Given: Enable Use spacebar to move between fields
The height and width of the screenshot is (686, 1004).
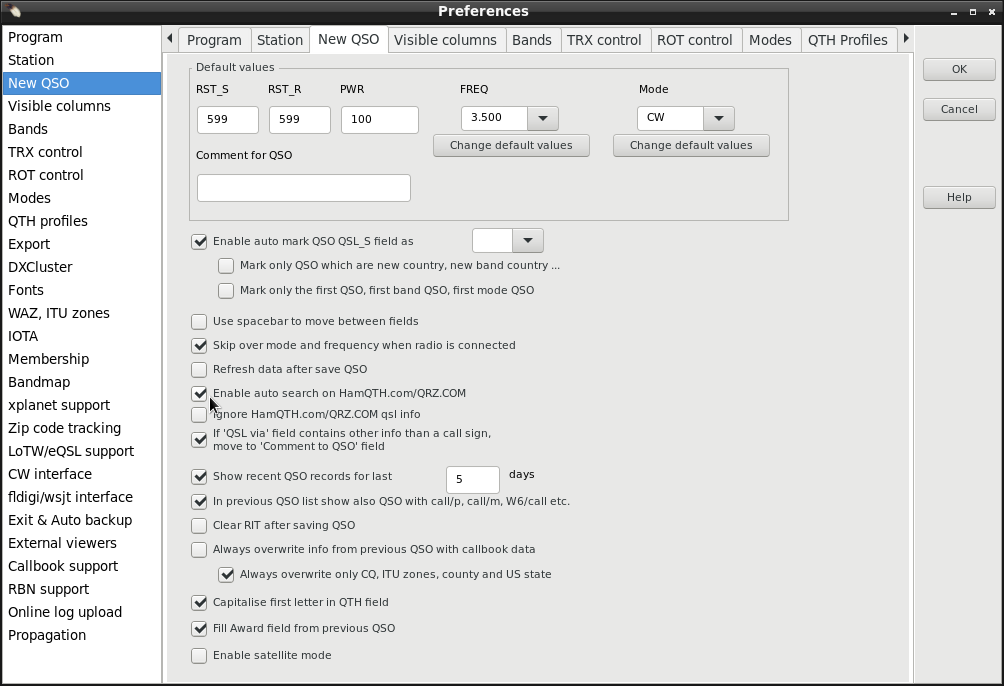Looking at the screenshot, I should (199, 322).
